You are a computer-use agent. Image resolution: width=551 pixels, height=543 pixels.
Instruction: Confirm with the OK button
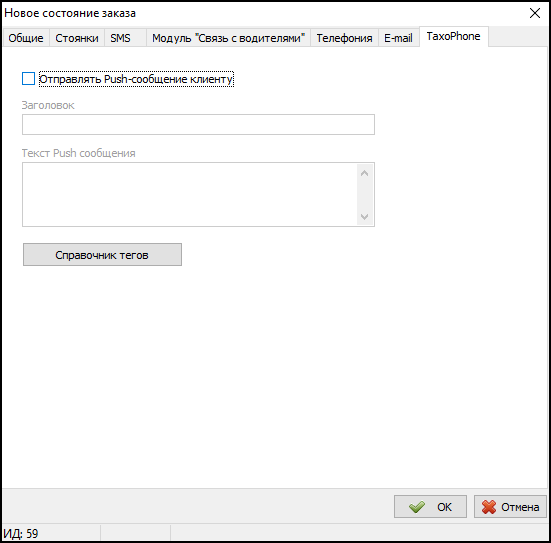point(430,507)
